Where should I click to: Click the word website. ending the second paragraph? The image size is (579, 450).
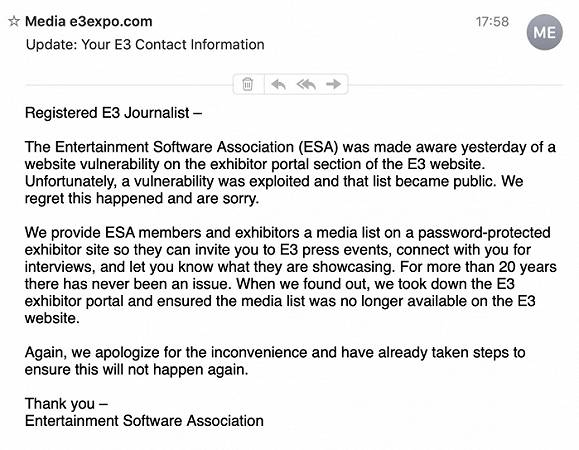click(52, 318)
